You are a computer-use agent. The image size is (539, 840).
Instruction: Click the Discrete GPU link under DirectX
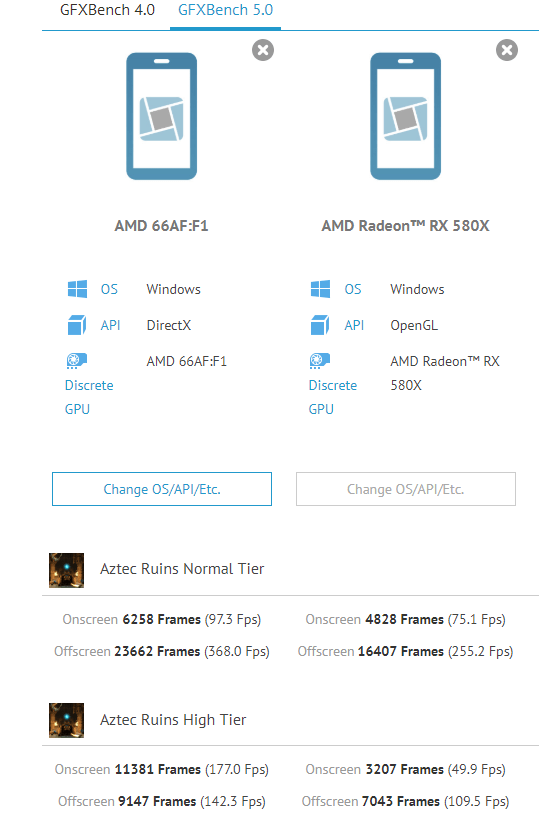89,397
